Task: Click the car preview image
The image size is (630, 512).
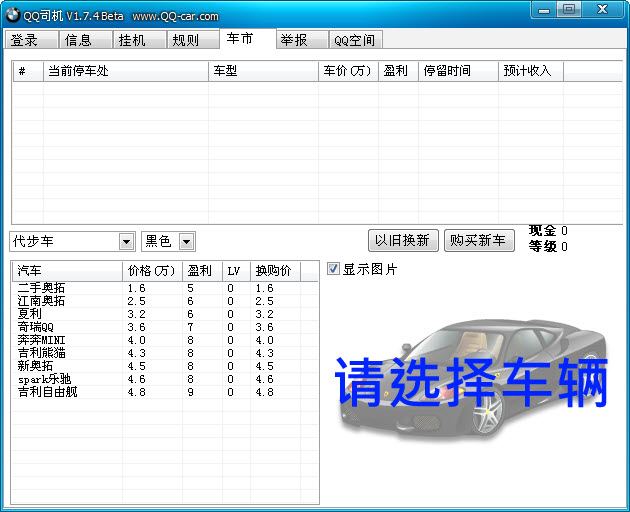Action: click(x=472, y=380)
